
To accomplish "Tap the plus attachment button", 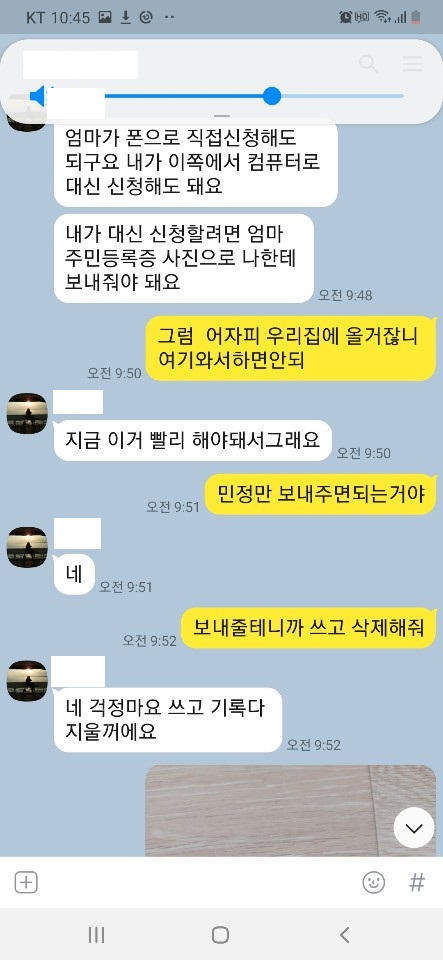I will 26,882.
